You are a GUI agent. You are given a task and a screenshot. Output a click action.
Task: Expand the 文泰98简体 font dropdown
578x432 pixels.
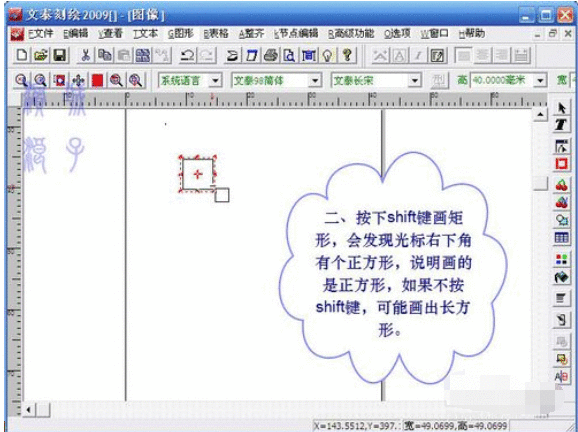[315, 80]
